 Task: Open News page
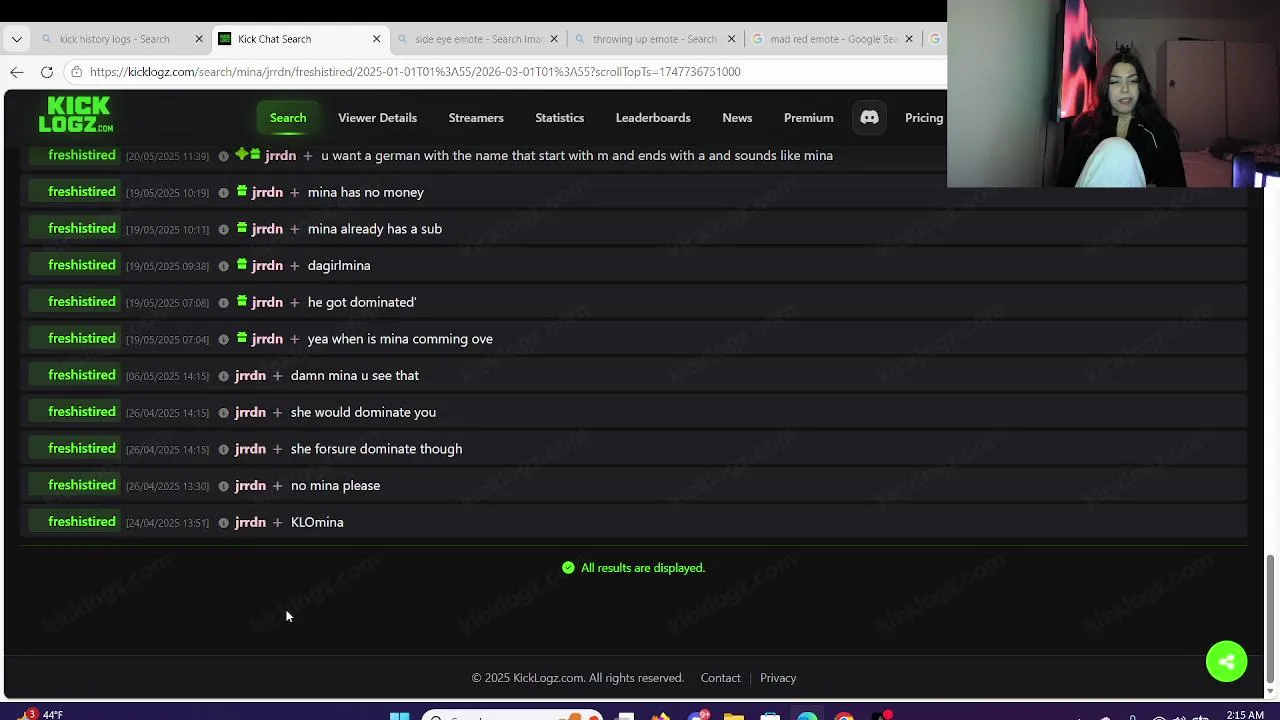point(737,118)
